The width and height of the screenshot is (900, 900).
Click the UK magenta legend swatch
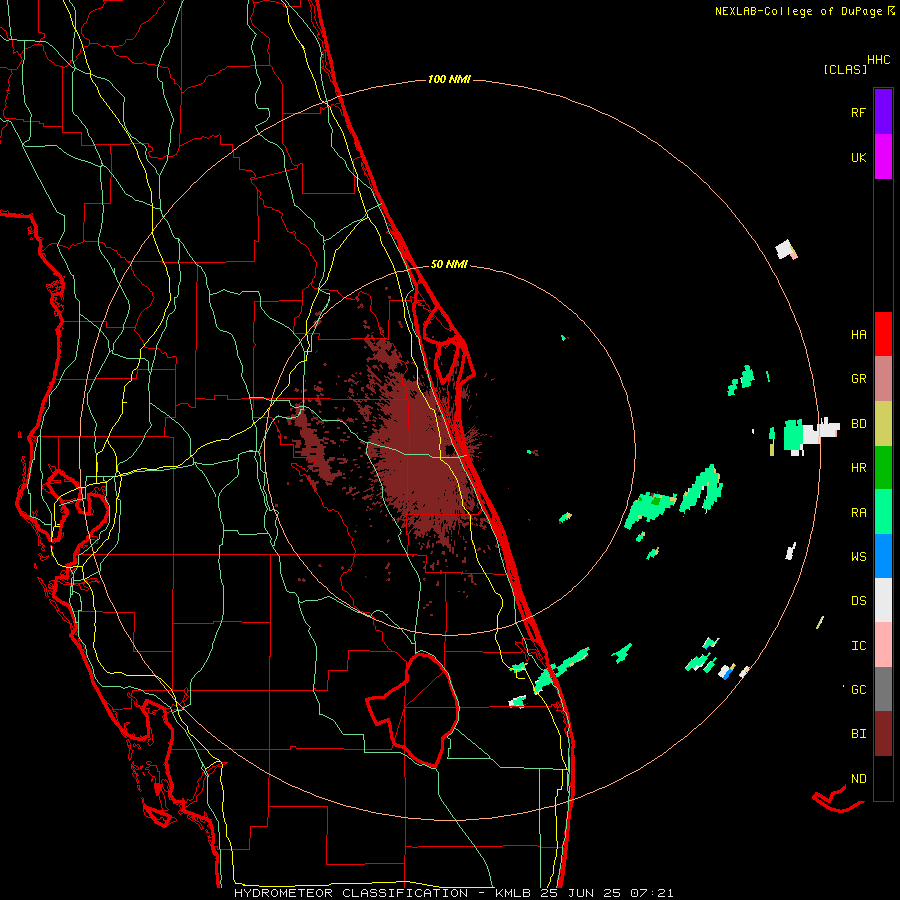tap(883, 157)
